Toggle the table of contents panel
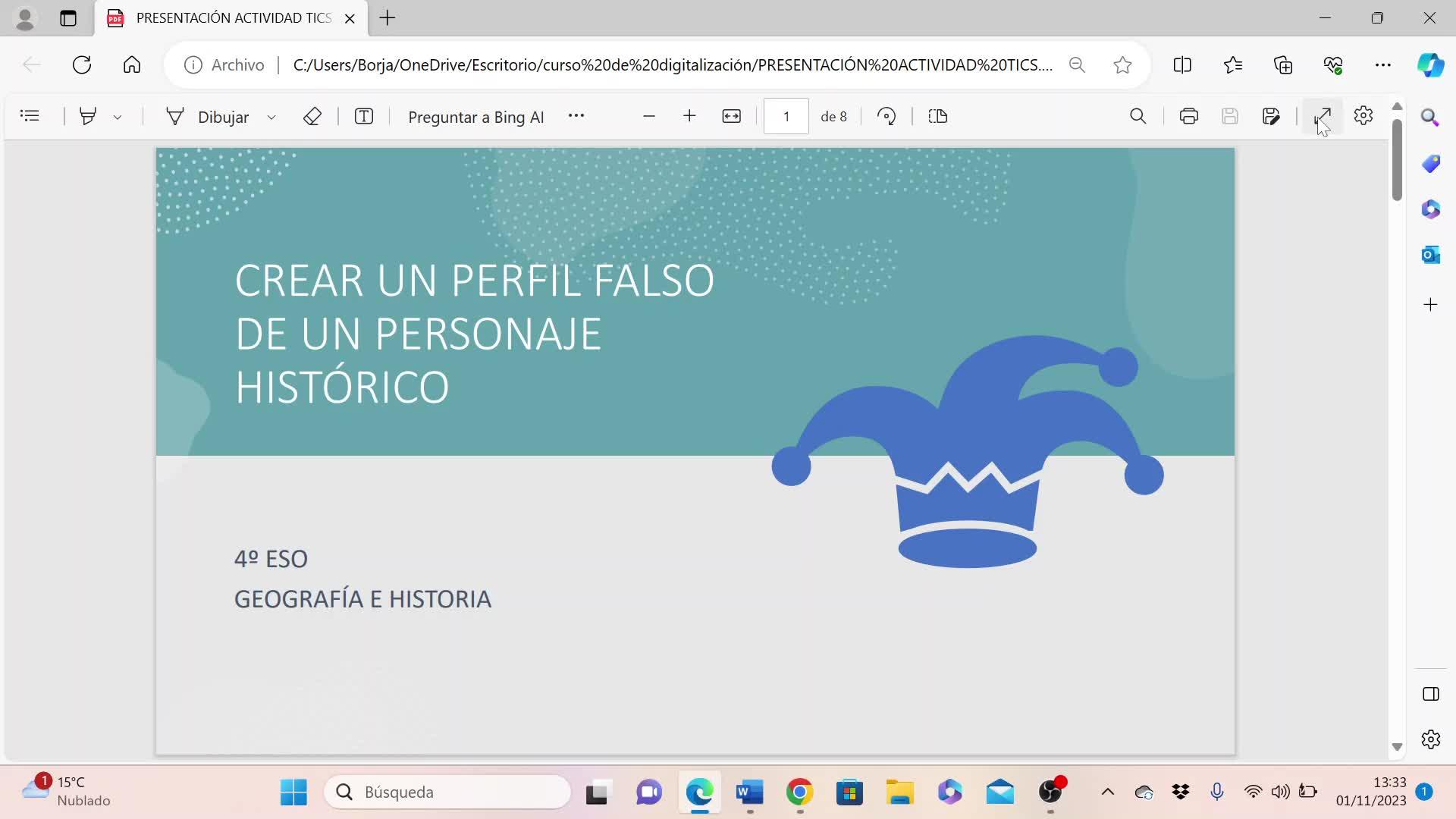 pos(30,117)
